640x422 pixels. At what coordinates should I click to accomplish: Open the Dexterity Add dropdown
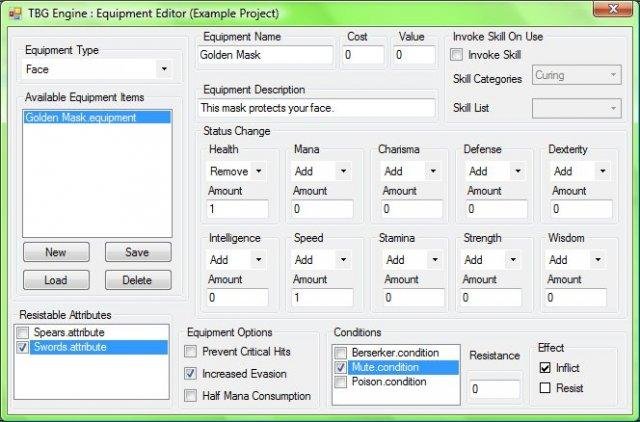[581, 171]
